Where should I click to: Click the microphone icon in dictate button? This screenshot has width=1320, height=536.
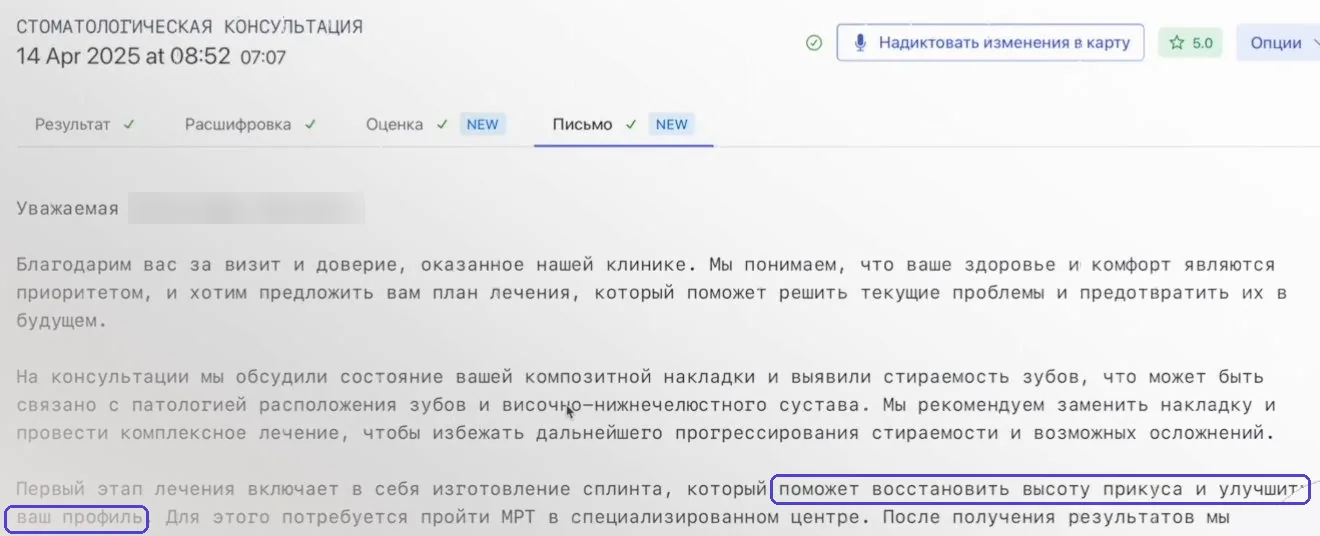pyautogui.click(x=859, y=43)
